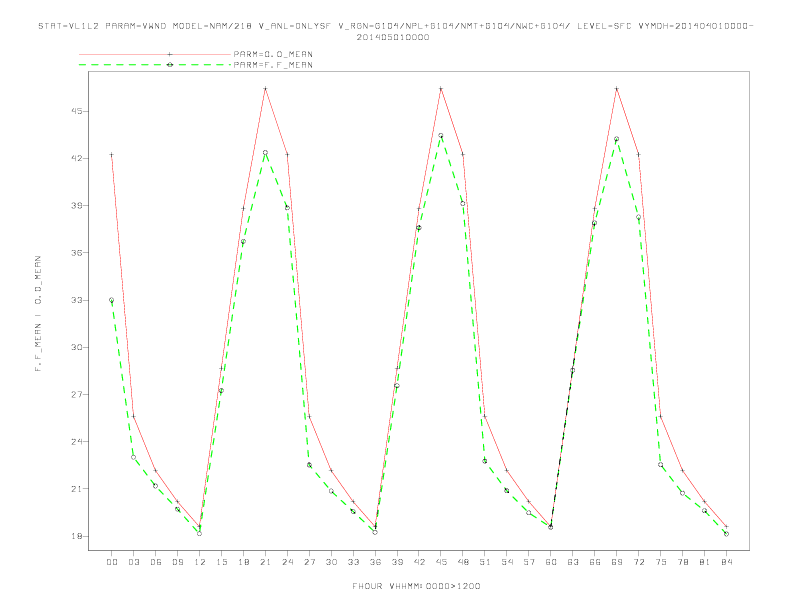This screenshot has width=792, height=612.
Task: Click the x-axis tick label 00
Action: [112, 562]
